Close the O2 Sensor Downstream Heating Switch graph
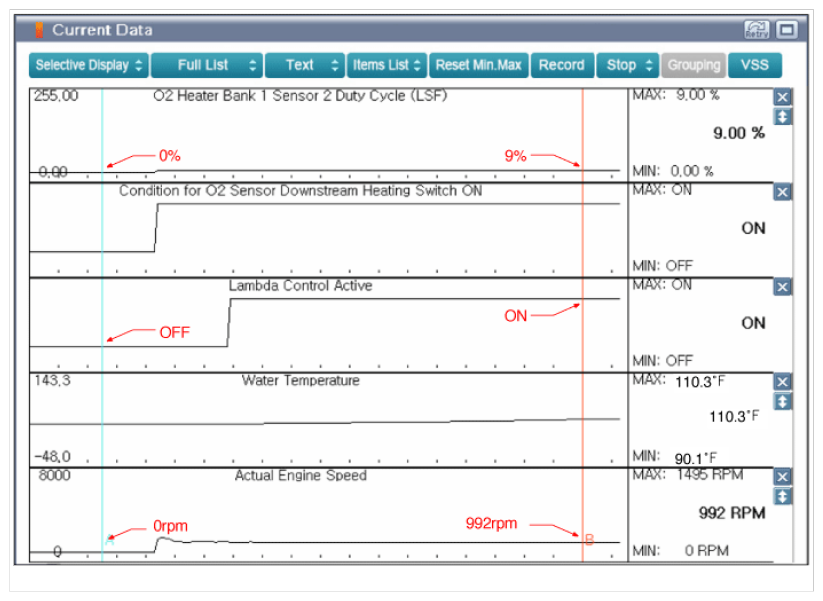The height and width of the screenshot is (601, 823). coord(782,192)
